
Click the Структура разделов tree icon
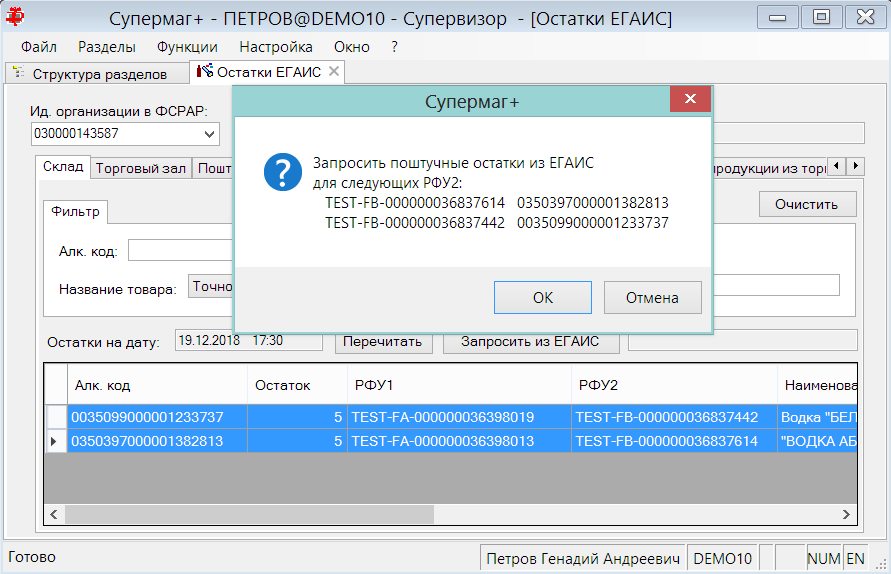coord(19,73)
